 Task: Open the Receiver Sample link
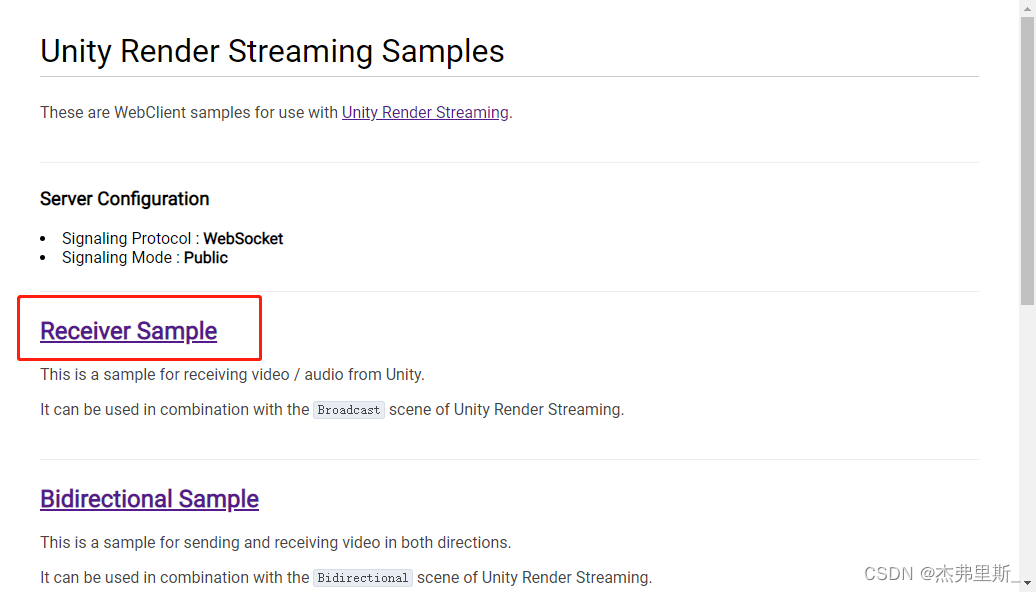[x=128, y=331]
